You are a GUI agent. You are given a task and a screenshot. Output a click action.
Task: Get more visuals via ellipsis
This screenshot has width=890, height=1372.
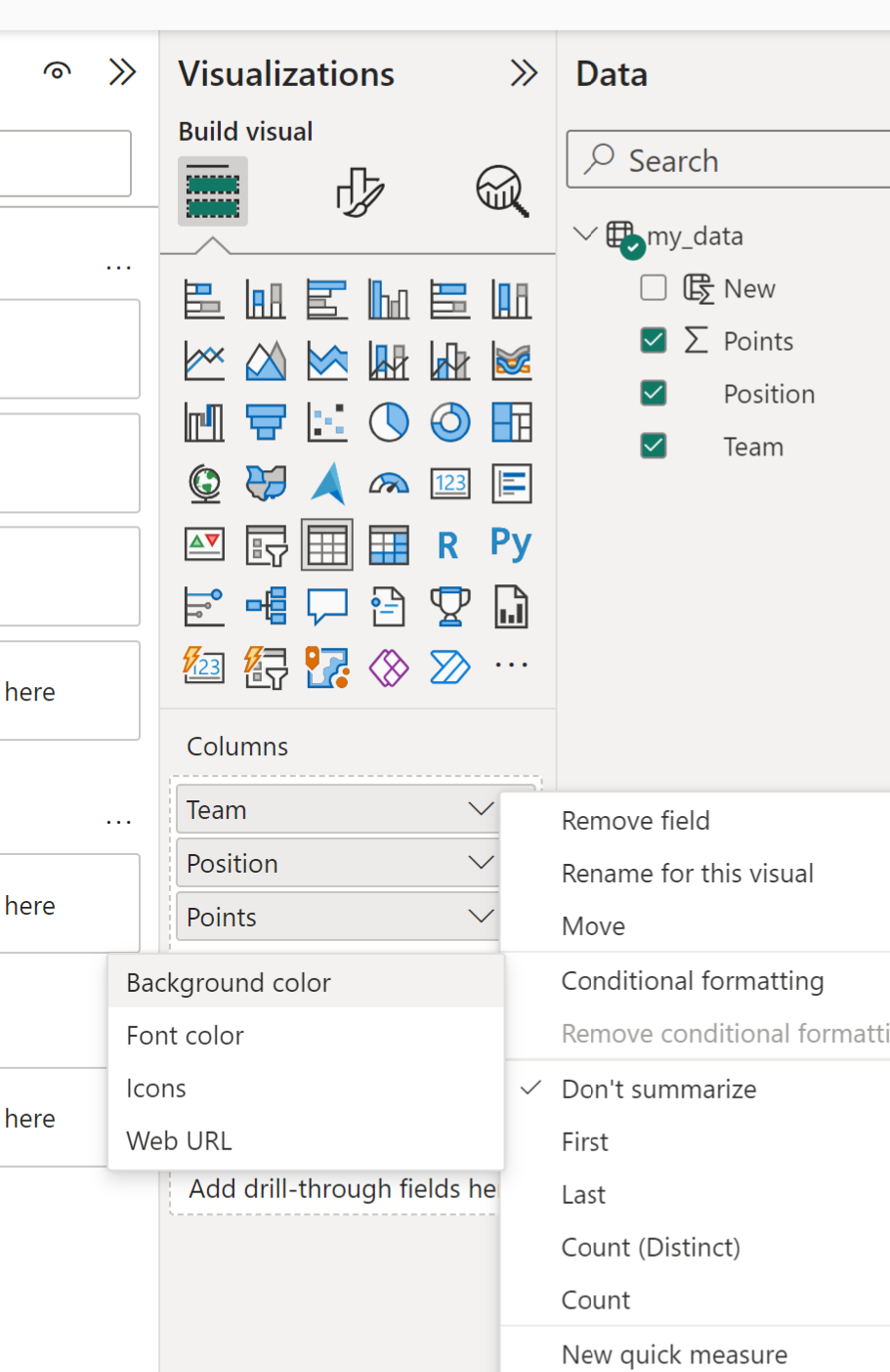(x=511, y=665)
